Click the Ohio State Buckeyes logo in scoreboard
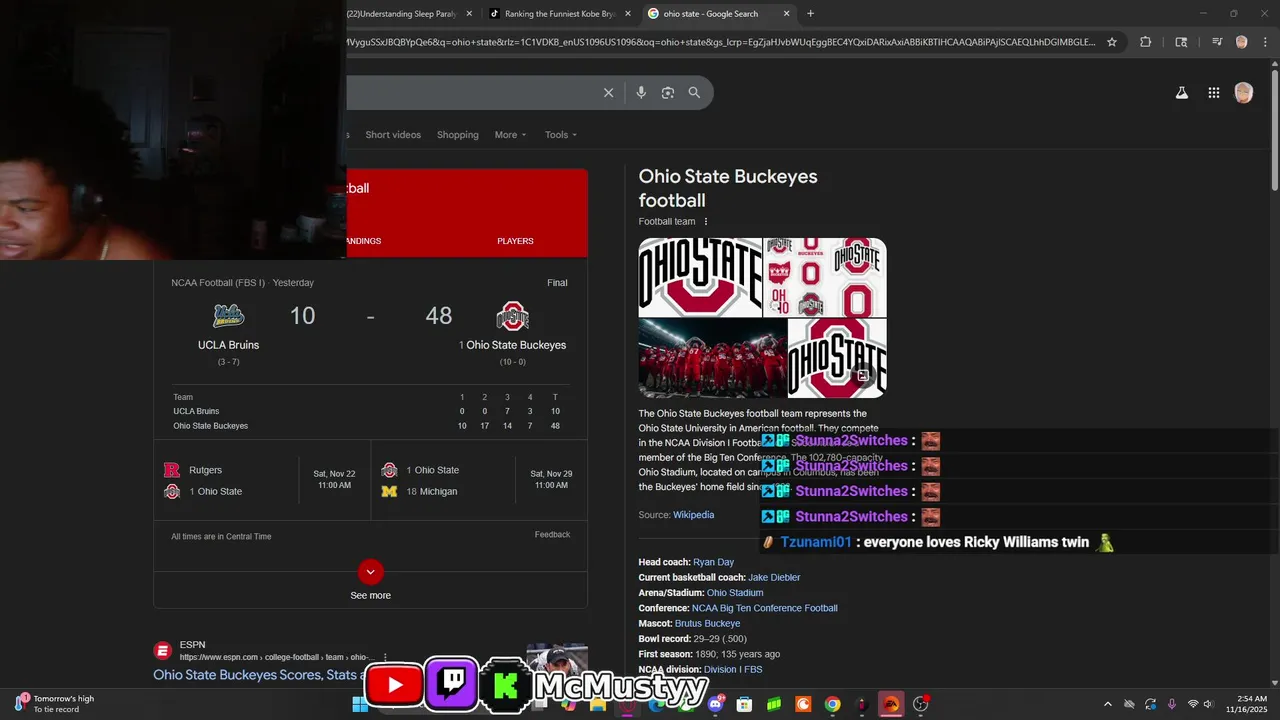The height and width of the screenshot is (720, 1280). tap(512, 317)
